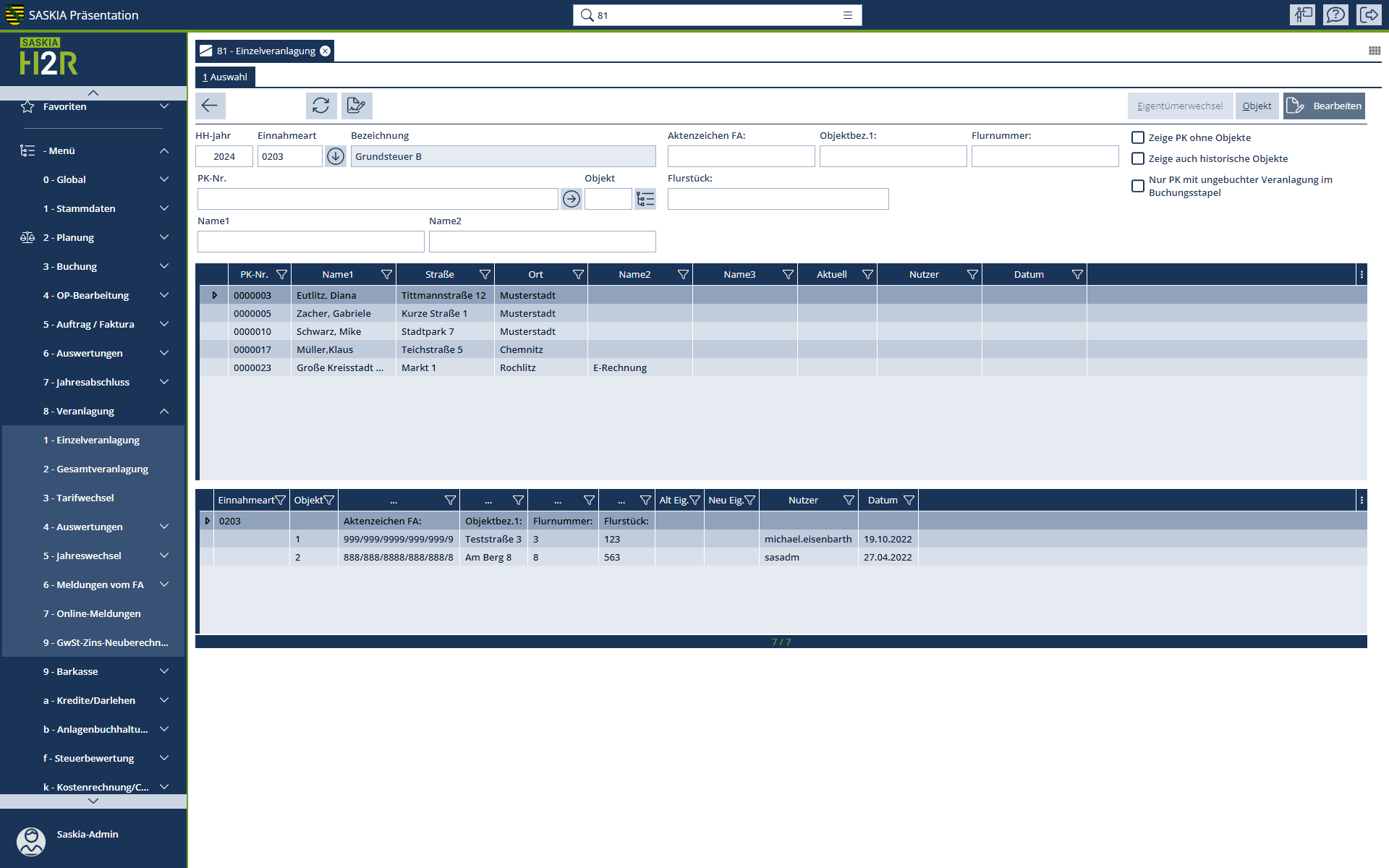Image resolution: width=1389 pixels, height=868 pixels.
Task: Check Zeige auch historische Objekte
Action: [x=1138, y=158]
